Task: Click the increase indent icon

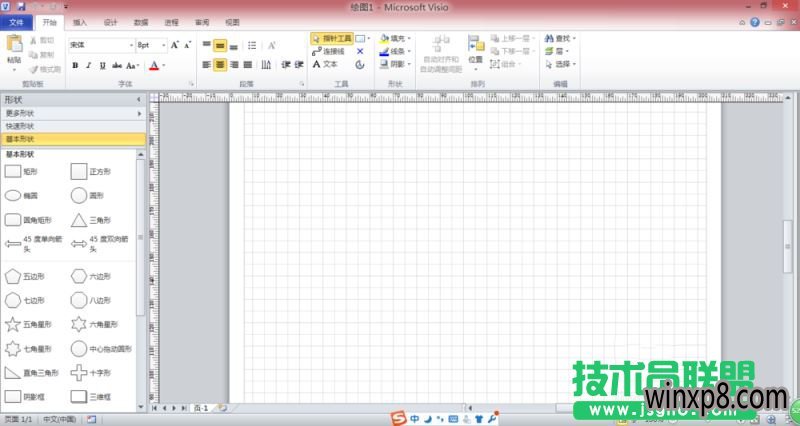Action: pyautogui.click(x=299, y=65)
